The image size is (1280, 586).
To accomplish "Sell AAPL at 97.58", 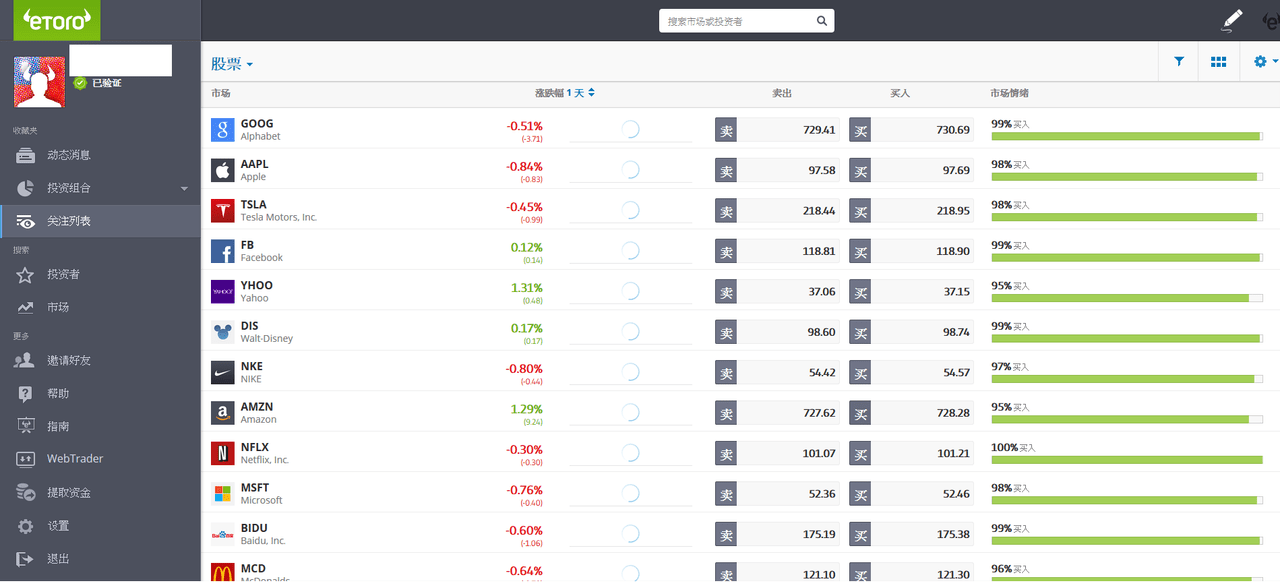I will (x=777, y=170).
